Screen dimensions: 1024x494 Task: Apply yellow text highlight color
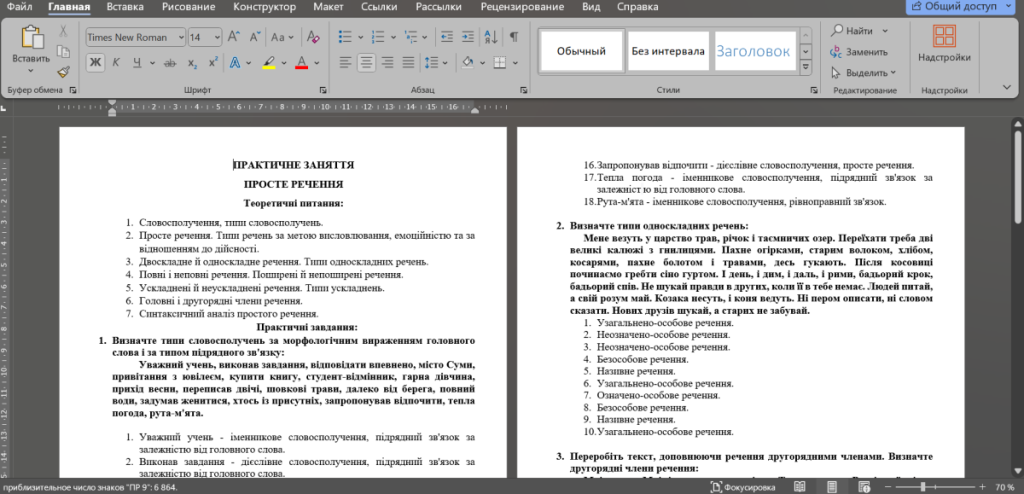(x=268, y=63)
